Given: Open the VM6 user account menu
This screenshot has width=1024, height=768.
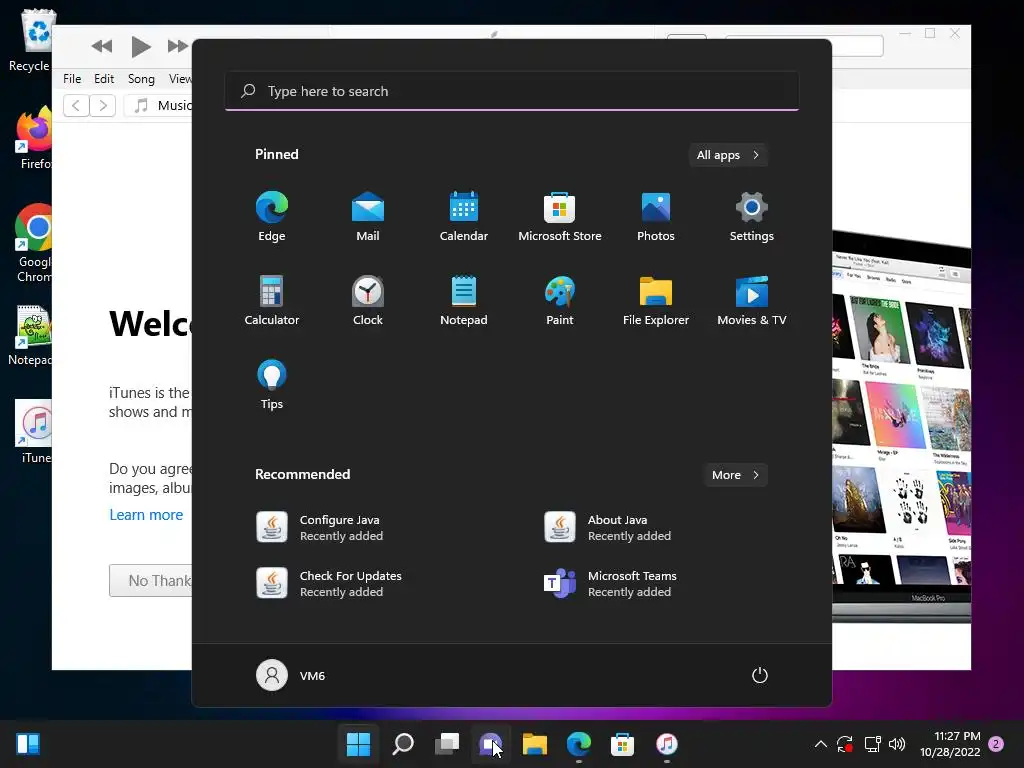Looking at the screenshot, I should (x=291, y=675).
